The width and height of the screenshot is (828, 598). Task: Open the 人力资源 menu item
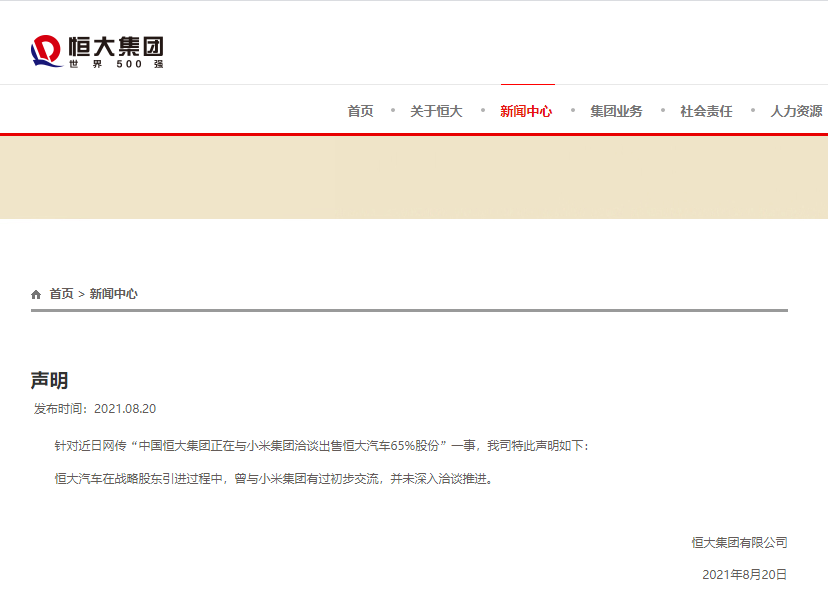click(796, 111)
